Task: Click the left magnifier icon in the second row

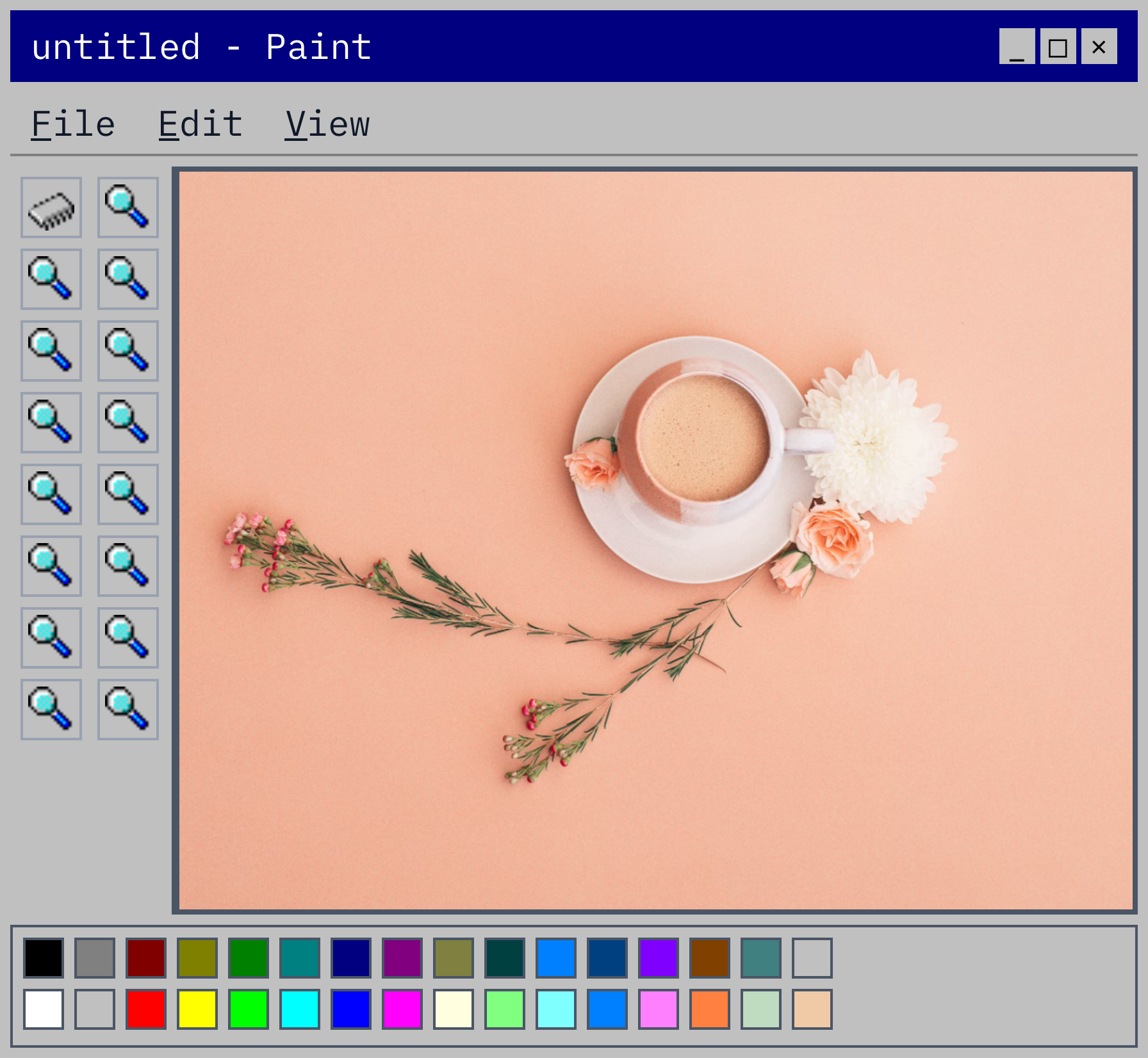Action: [x=51, y=278]
